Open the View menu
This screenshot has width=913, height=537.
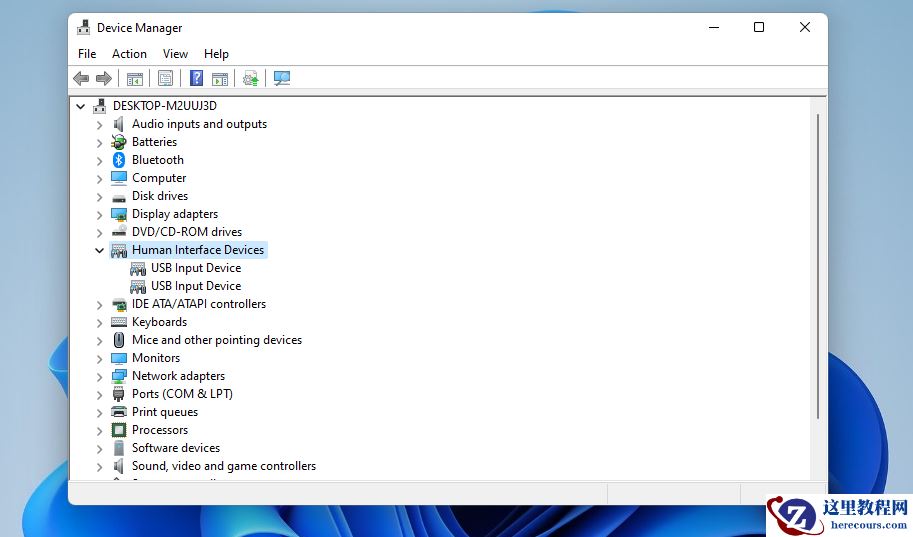pos(175,54)
